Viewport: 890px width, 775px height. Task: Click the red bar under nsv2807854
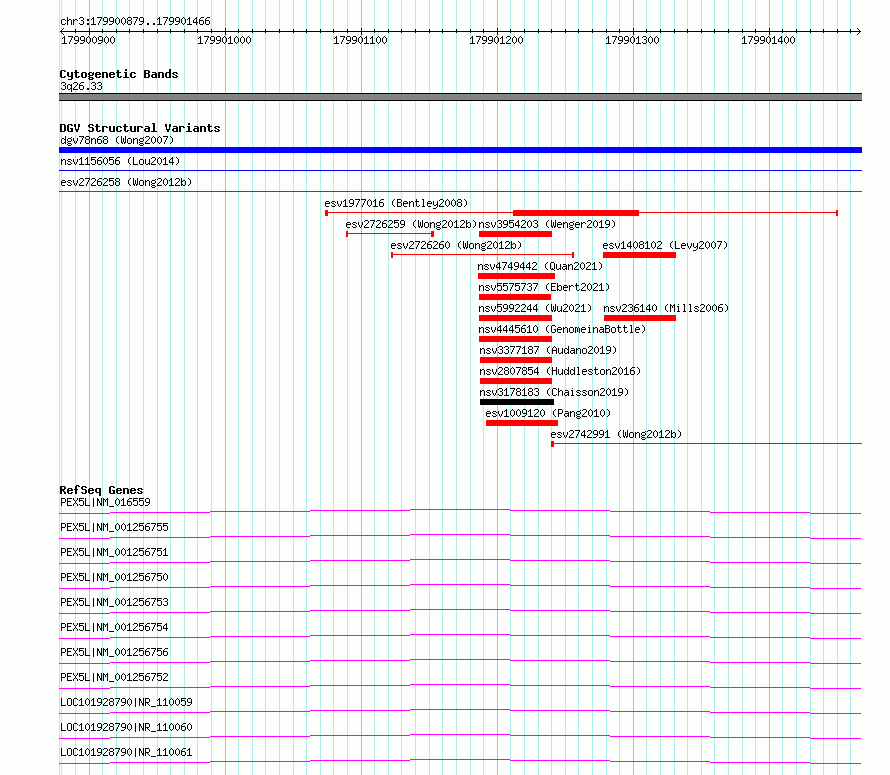516,381
